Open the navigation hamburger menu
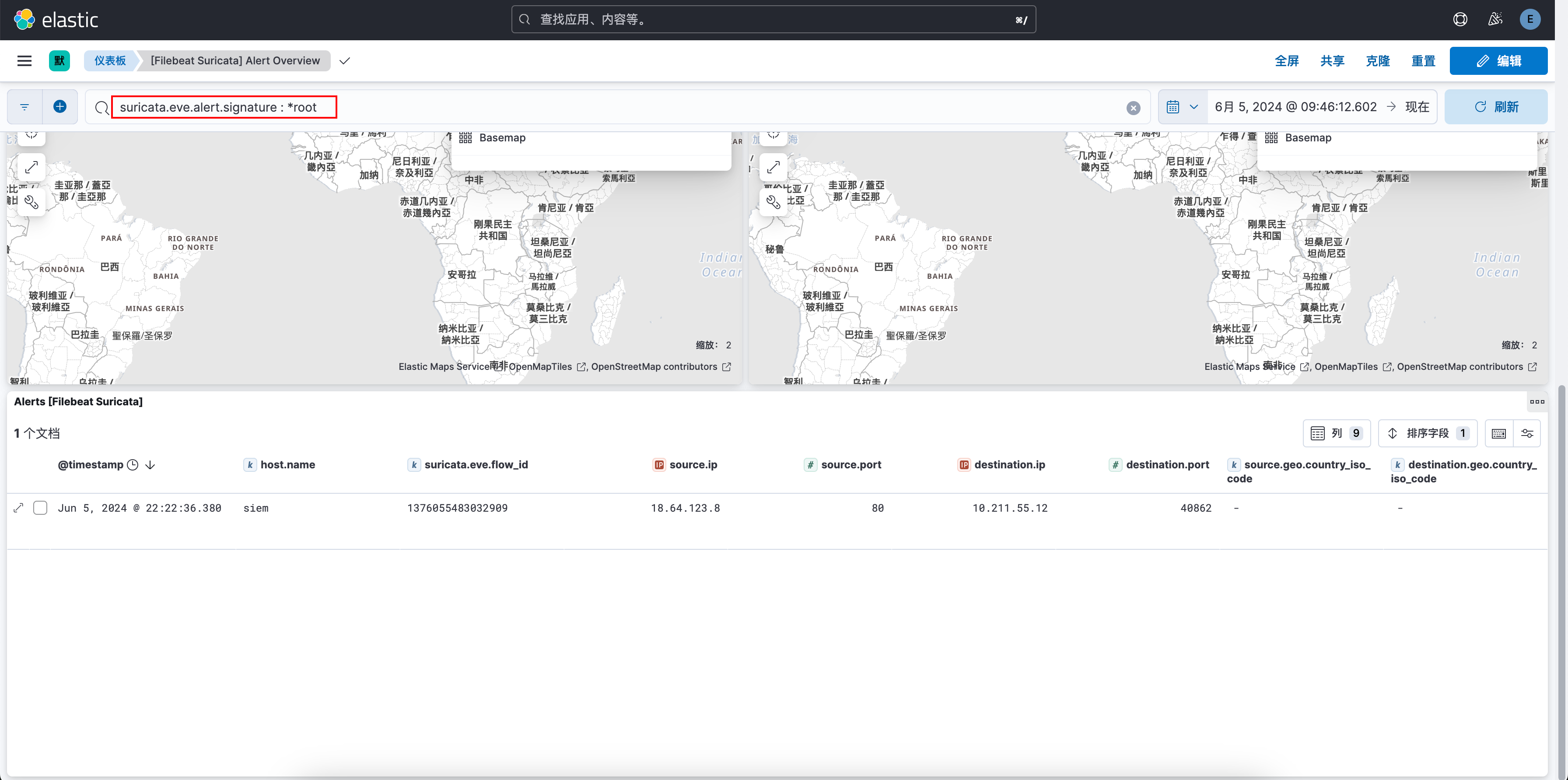This screenshot has width=1568, height=780. 24,60
